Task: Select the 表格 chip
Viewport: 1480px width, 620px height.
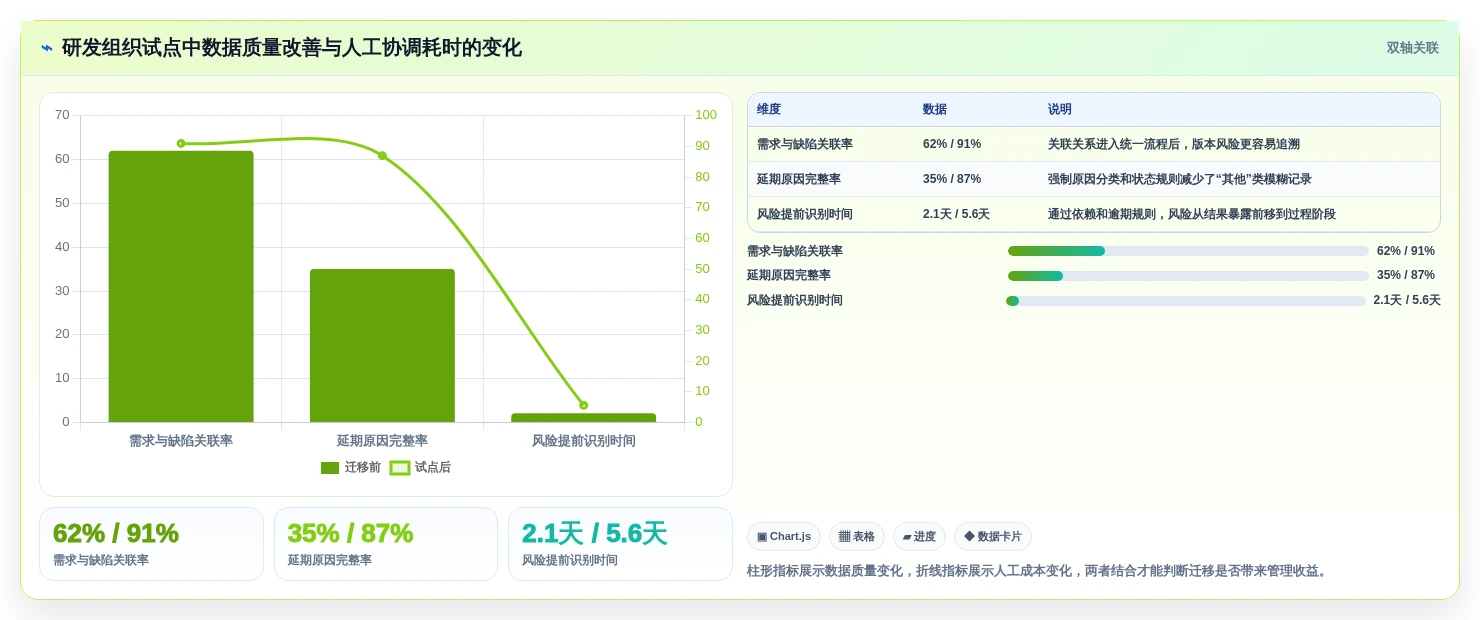Action: [x=857, y=537]
